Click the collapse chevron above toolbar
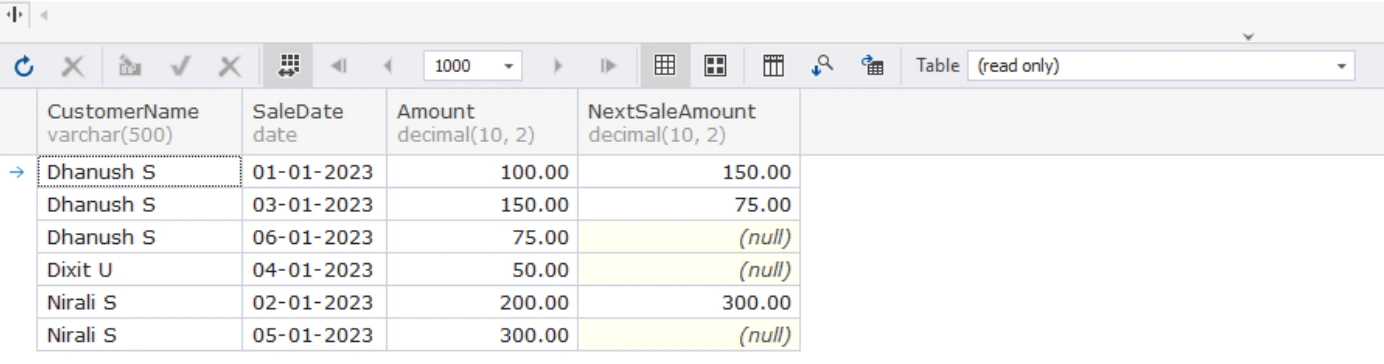 [x=1248, y=37]
